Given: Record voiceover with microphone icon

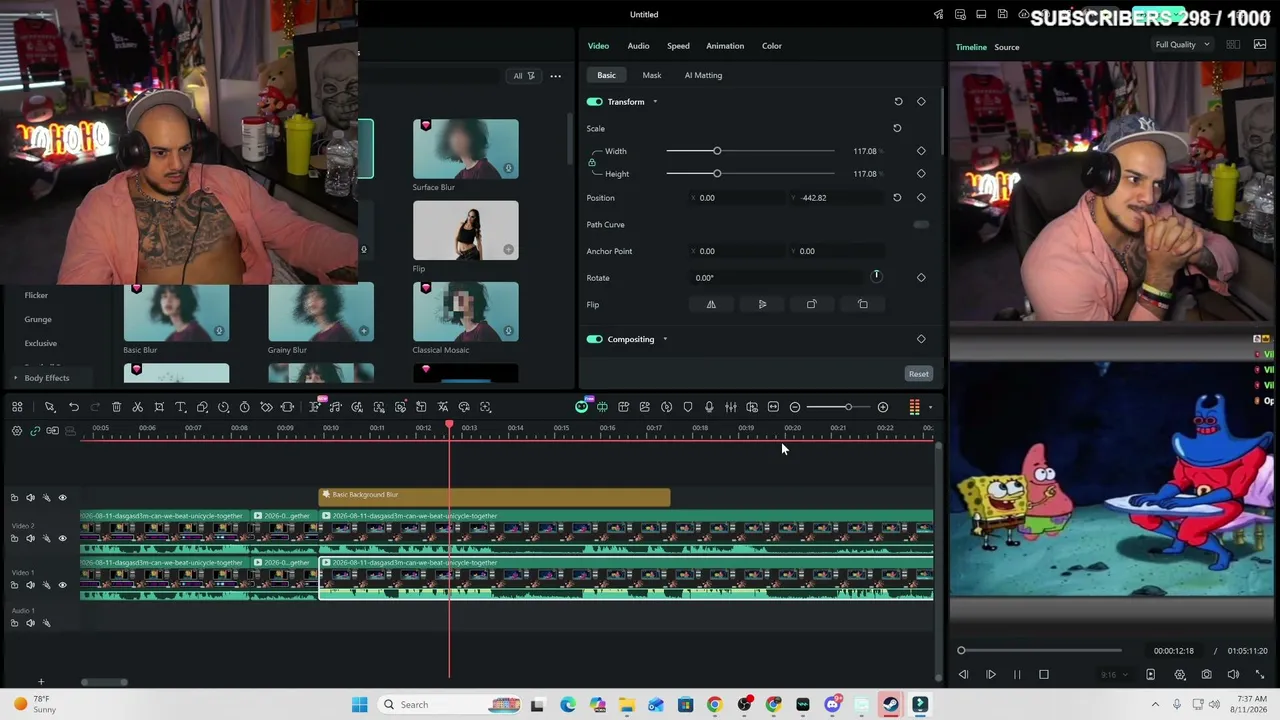Looking at the screenshot, I should tap(709, 407).
